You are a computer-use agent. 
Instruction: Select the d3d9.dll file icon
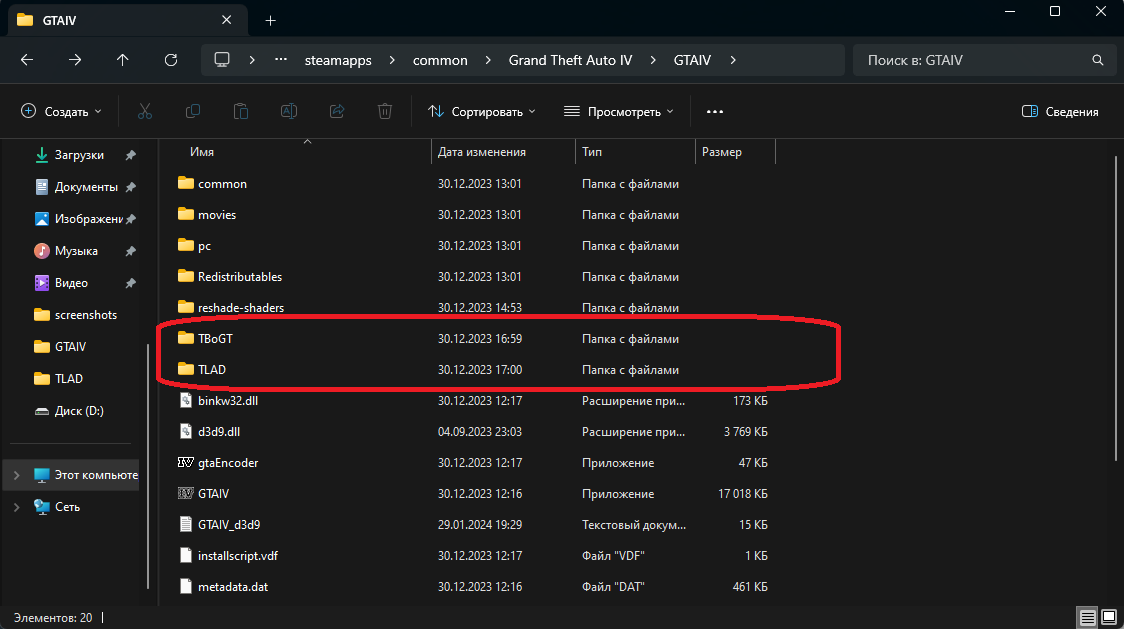[186, 431]
